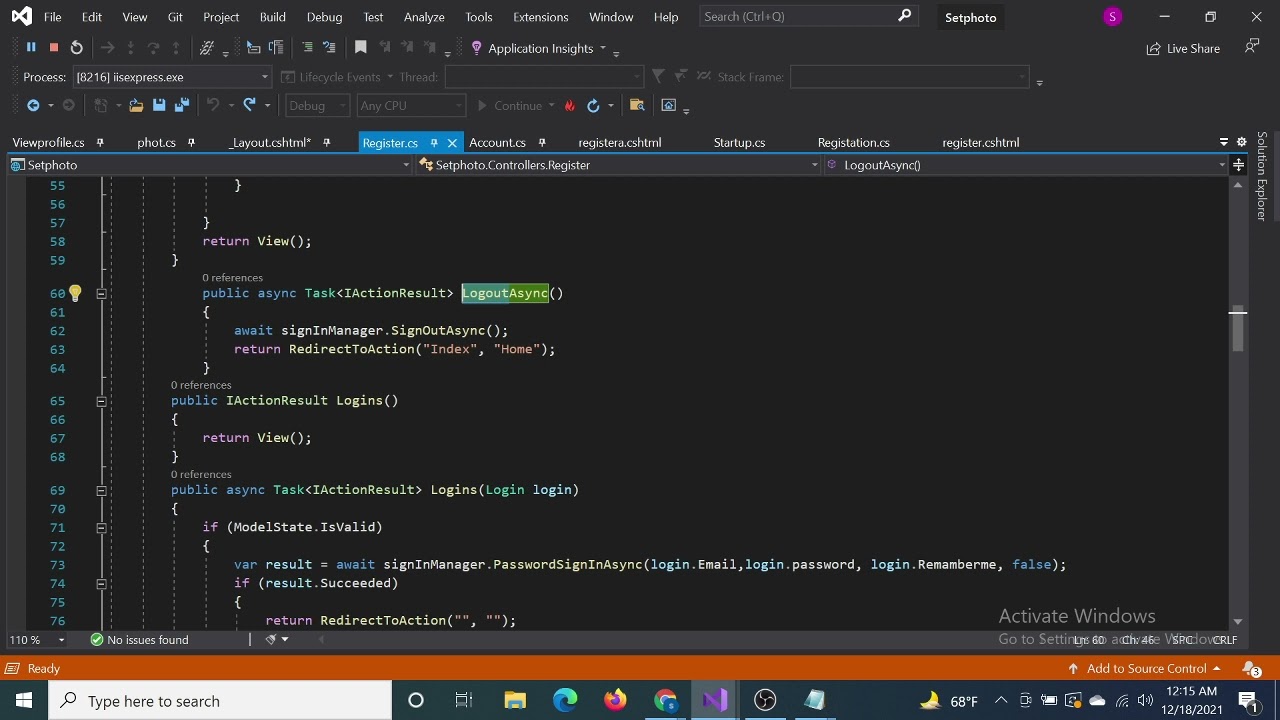The image size is (1280, 720).
Task: Open notifications bell in status bar
Action: [x=1251, y=668]
